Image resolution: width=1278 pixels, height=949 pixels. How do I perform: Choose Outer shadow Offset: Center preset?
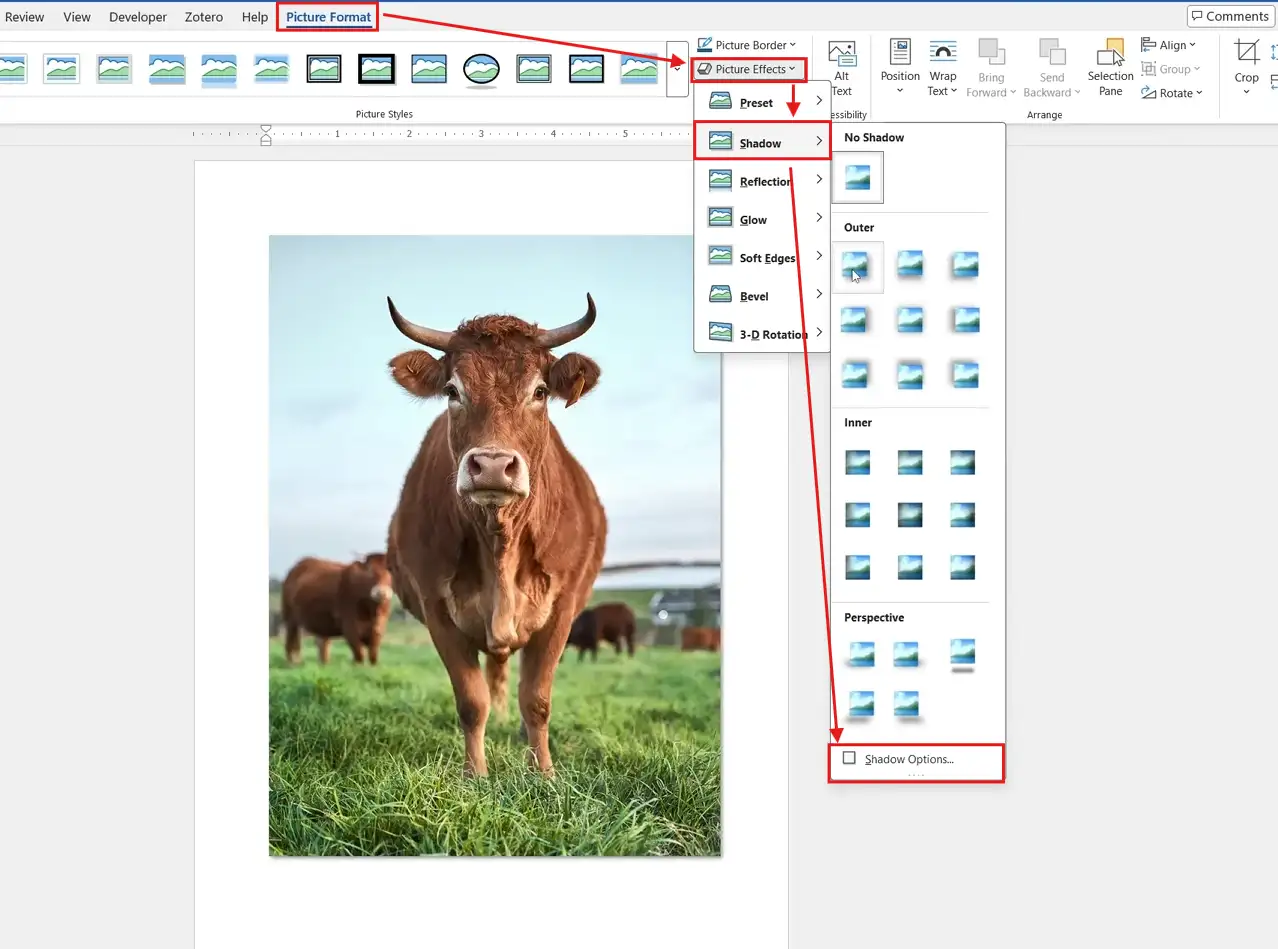point(910,321)
